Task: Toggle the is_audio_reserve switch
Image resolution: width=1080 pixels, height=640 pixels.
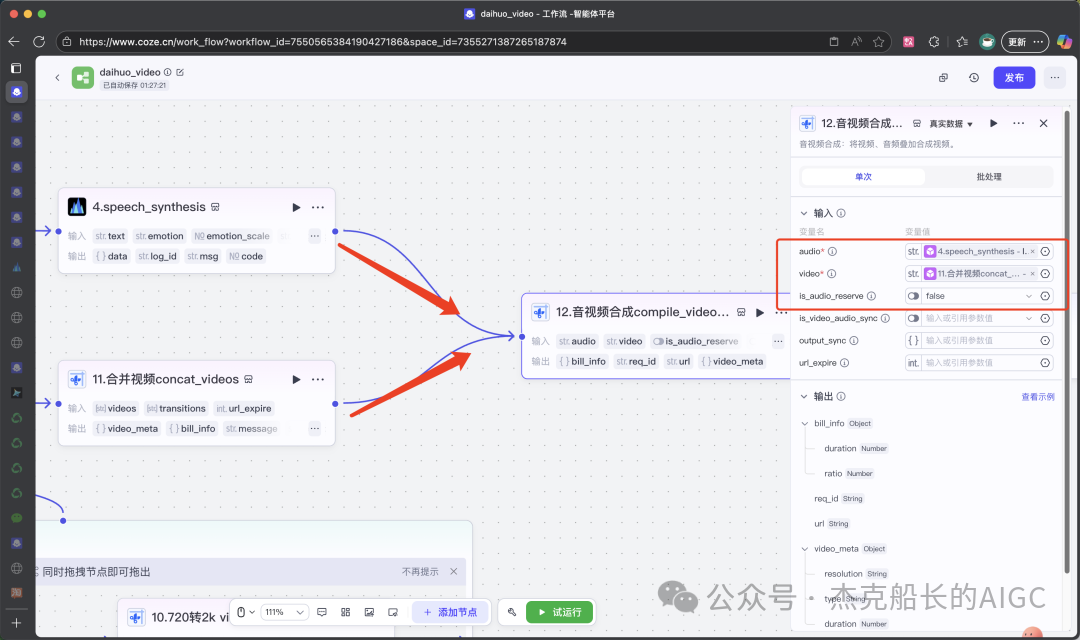Action: [913, 296]
